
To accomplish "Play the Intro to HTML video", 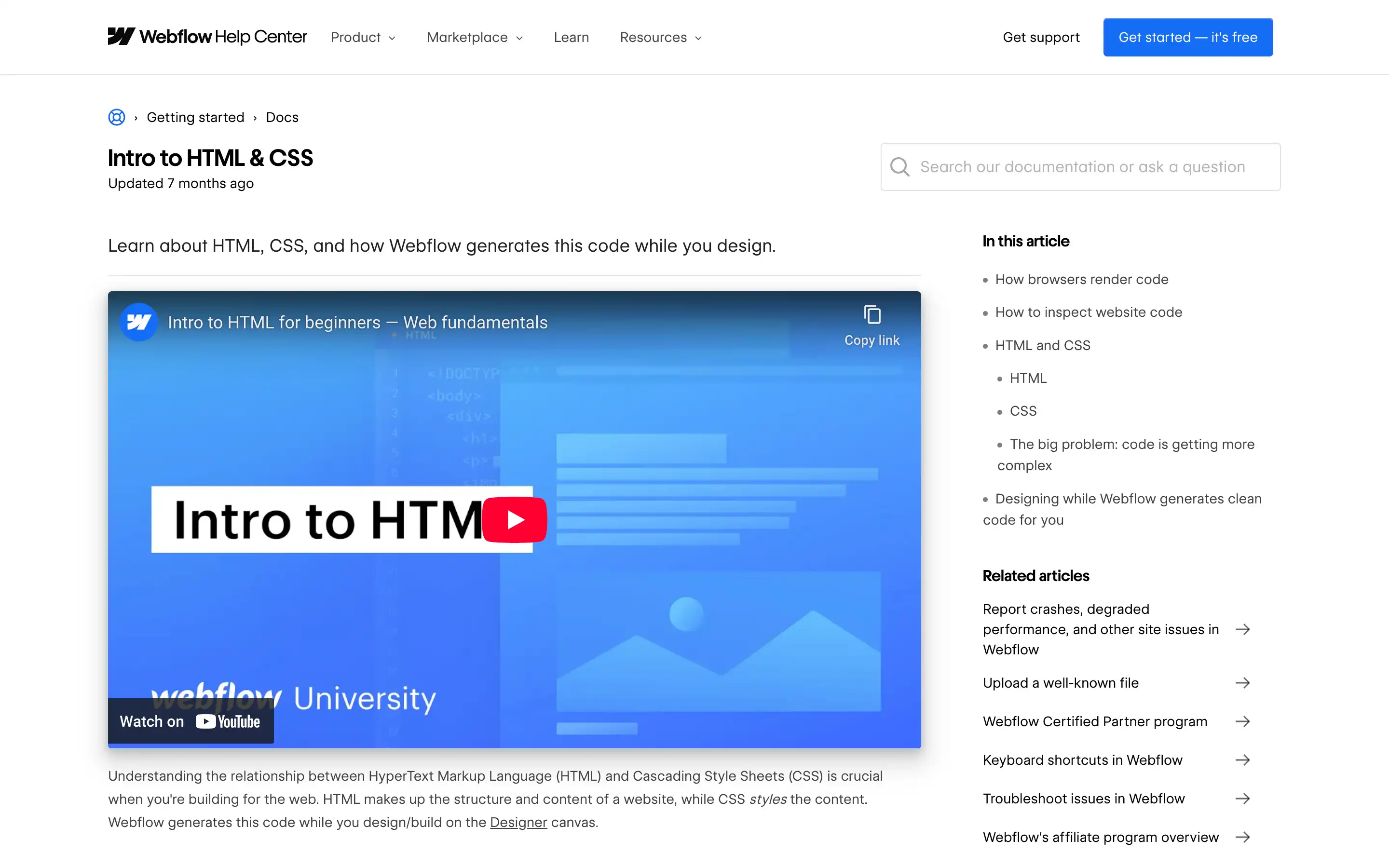I will (x=514, y=519).
